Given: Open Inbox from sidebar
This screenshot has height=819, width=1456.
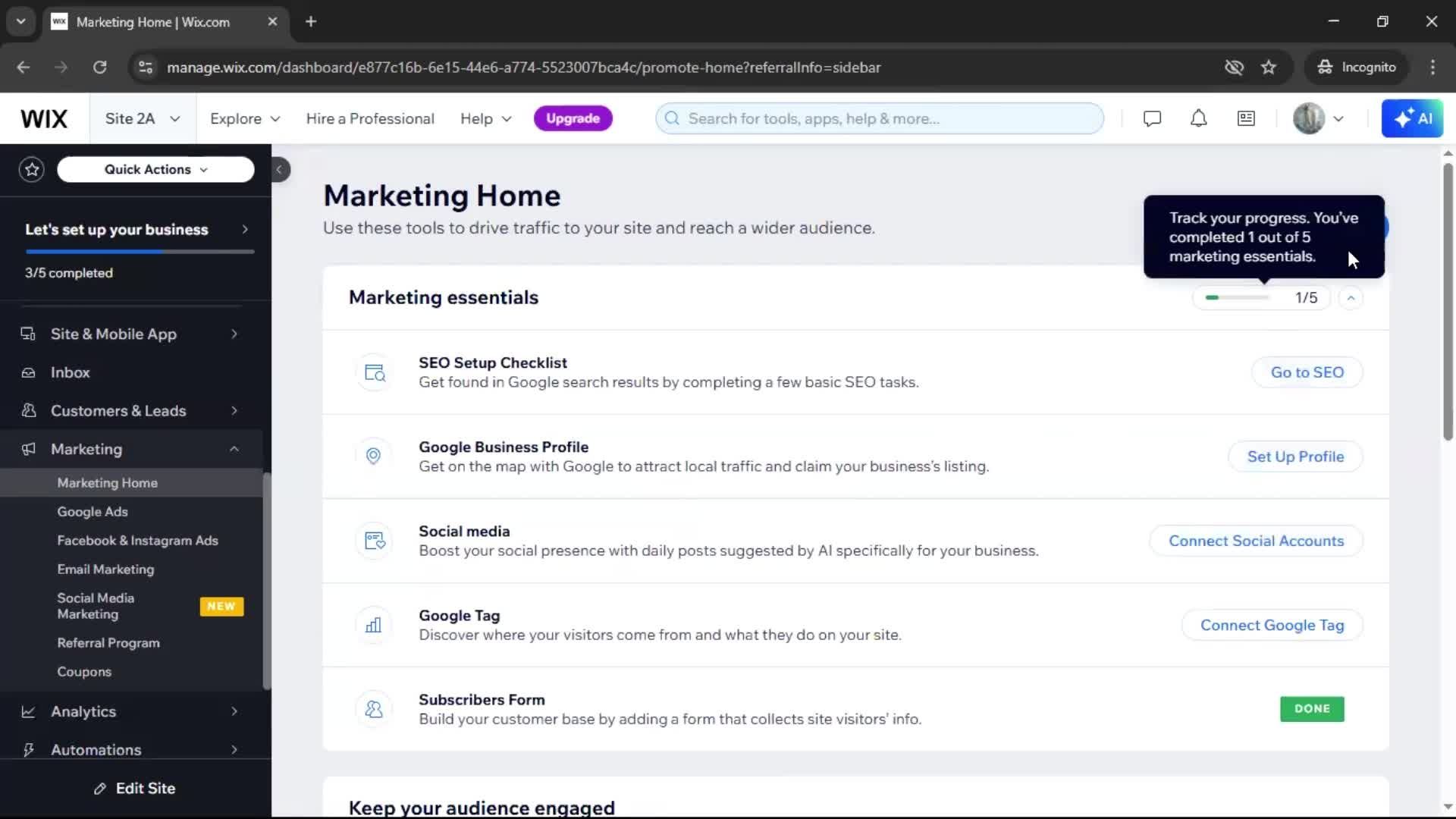Looking at the screenshot, I should click(131, 372).
